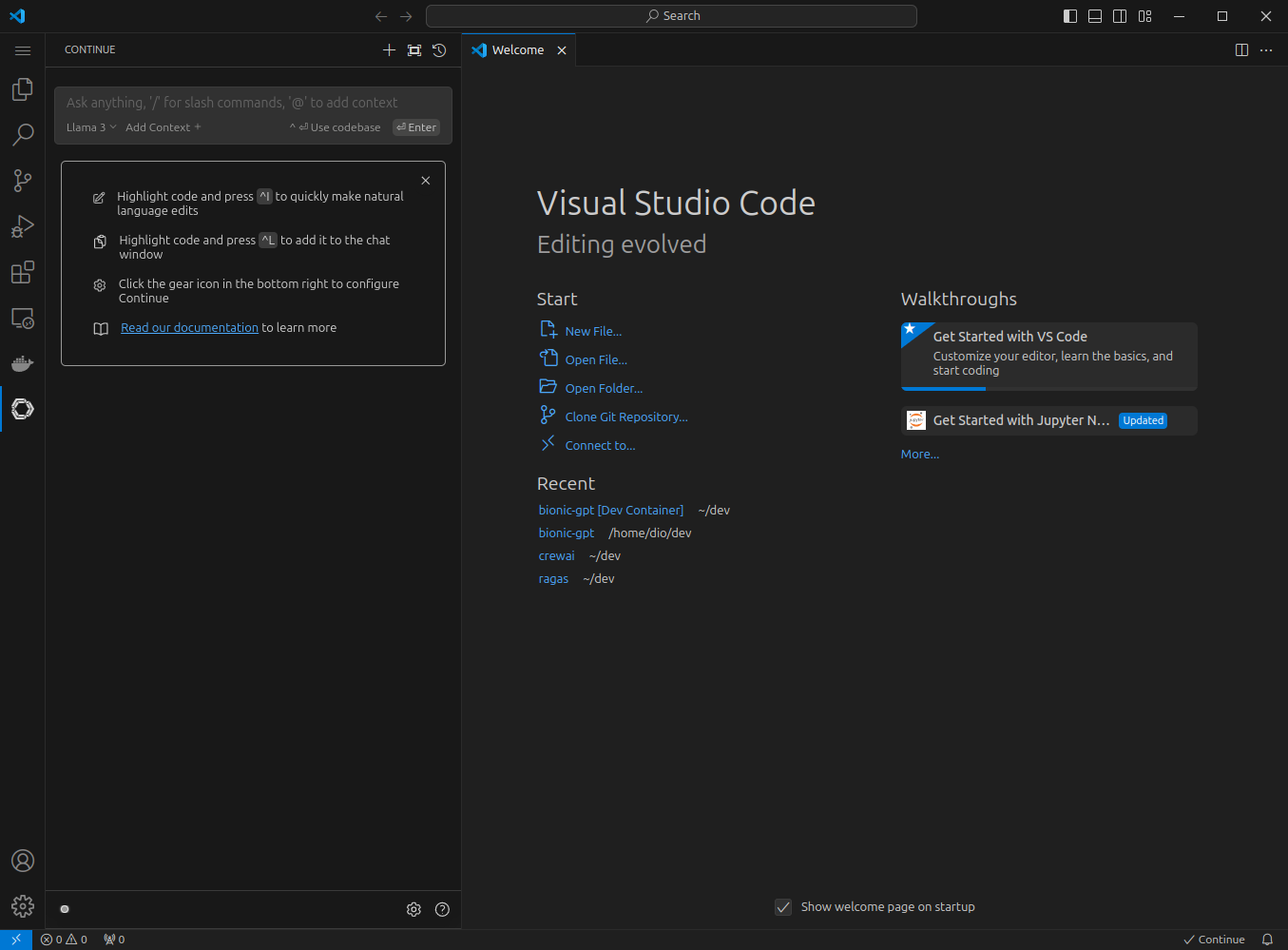Screen dimensions: 1288x950
Task: Click the Clone Git Repository link
Action: [625, 417]
